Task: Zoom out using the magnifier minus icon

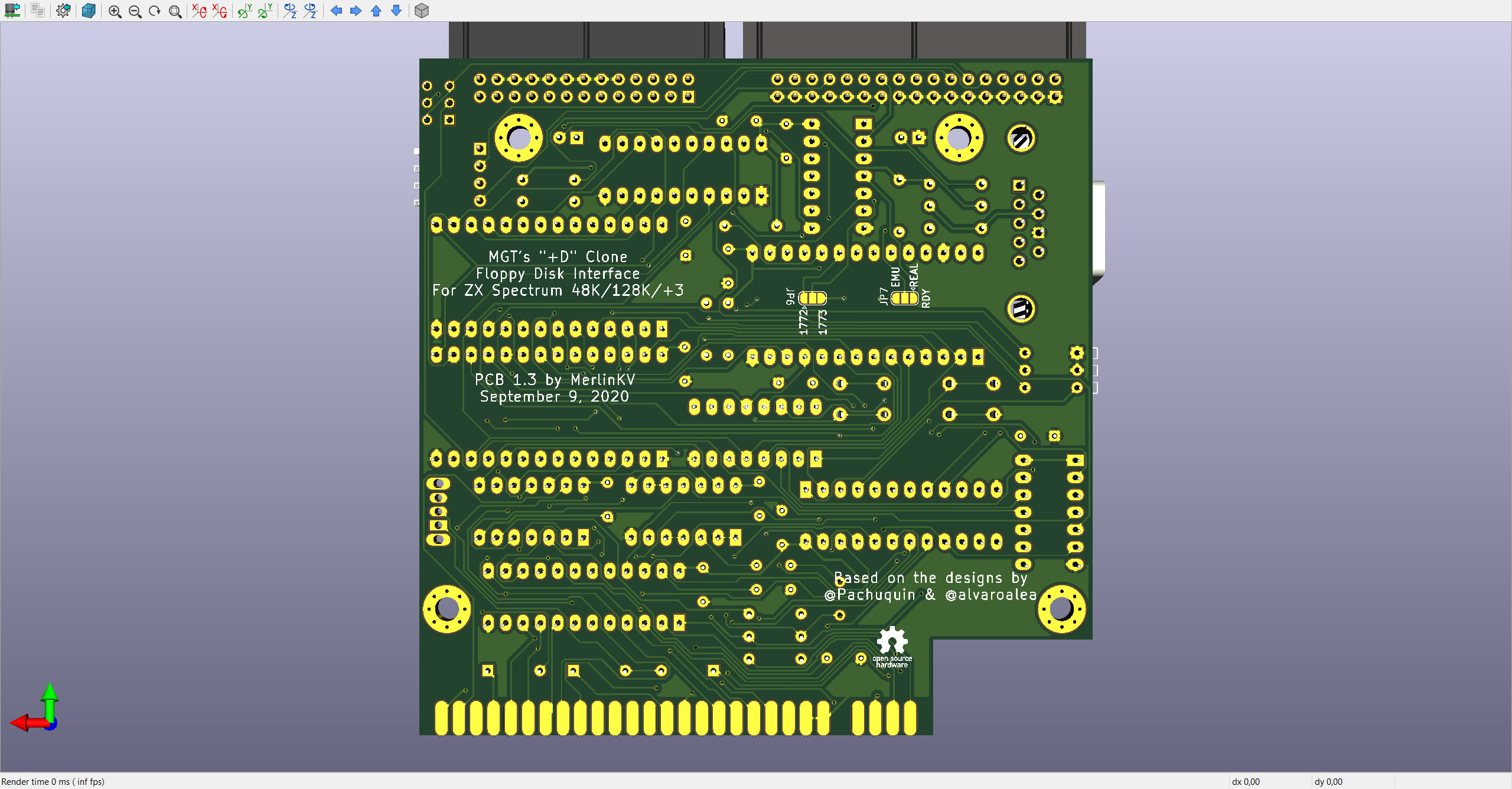Action: click(135, 11)
